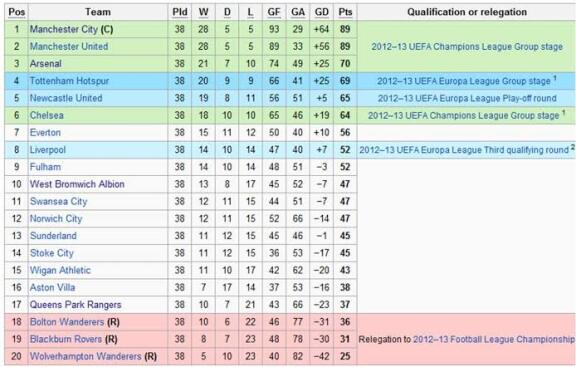
Task: Follow the 2012–13 Football League Championship link
Action: [x=494, y=339]
